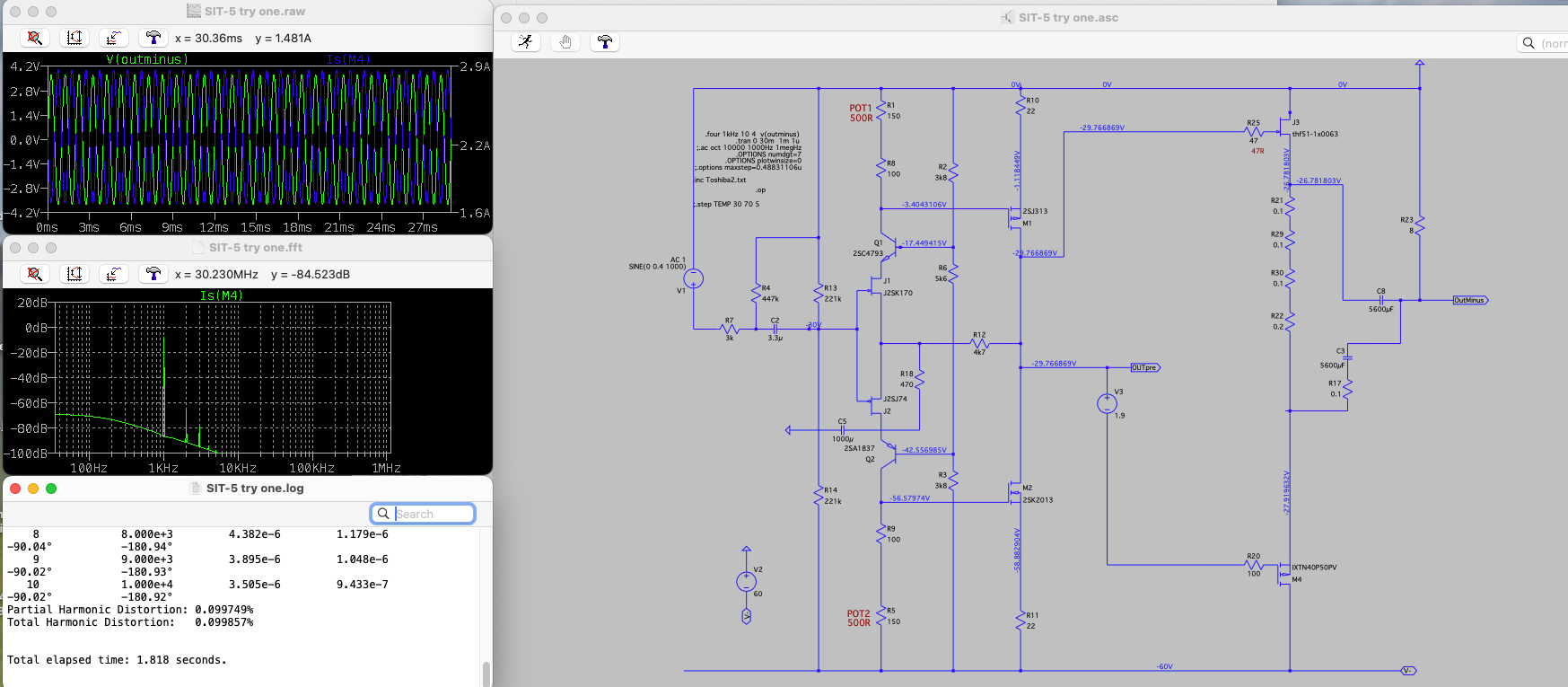Click the Total Harmonic Distortion line in the log

(130, 622)
